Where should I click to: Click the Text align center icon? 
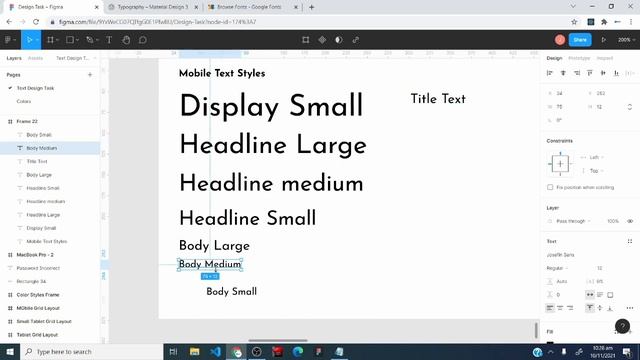(560, 308)
